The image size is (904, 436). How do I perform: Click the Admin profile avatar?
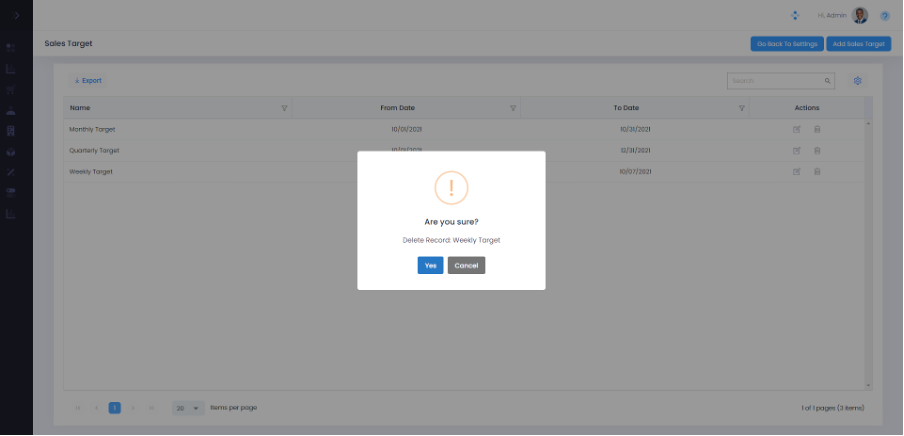[860, 16]
